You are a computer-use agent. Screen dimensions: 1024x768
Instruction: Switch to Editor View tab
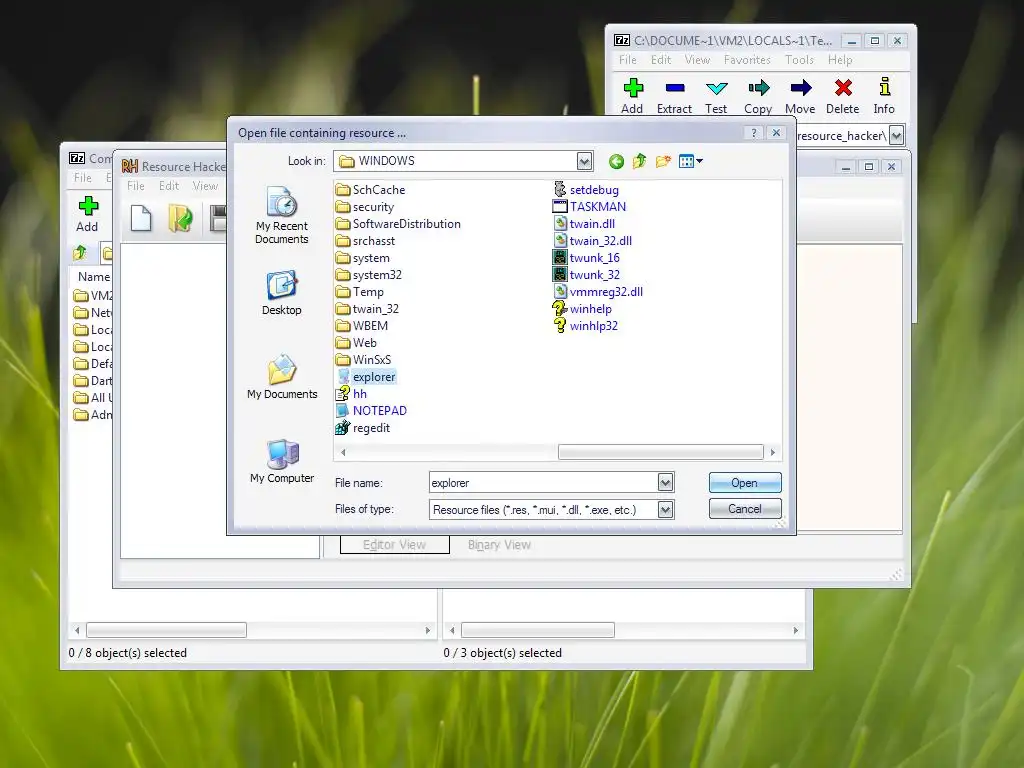tap(394, 545)
